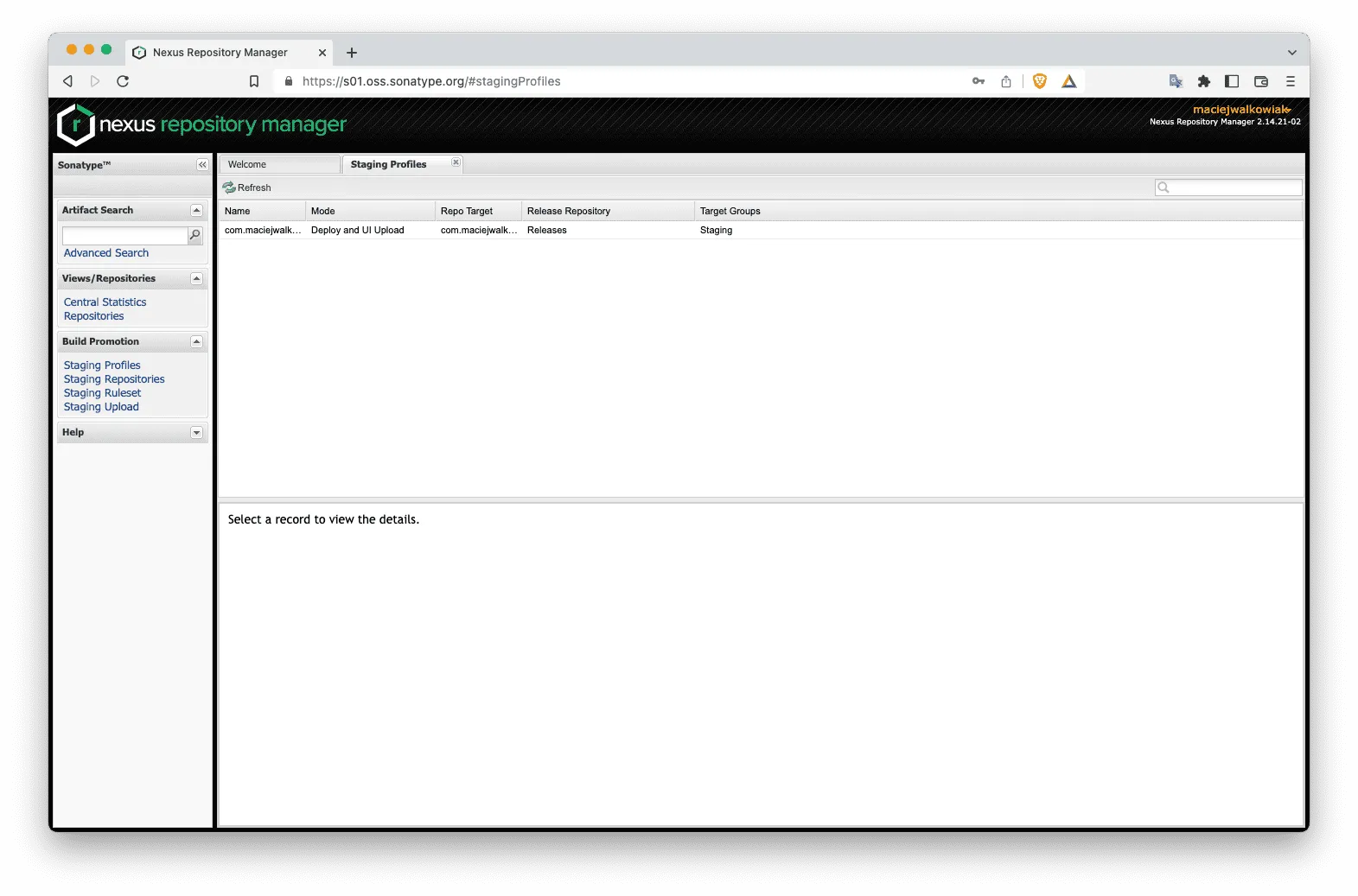1358x896 pixels.
Task: Sort by the Repo Target column header
Action: pos(478,211)
